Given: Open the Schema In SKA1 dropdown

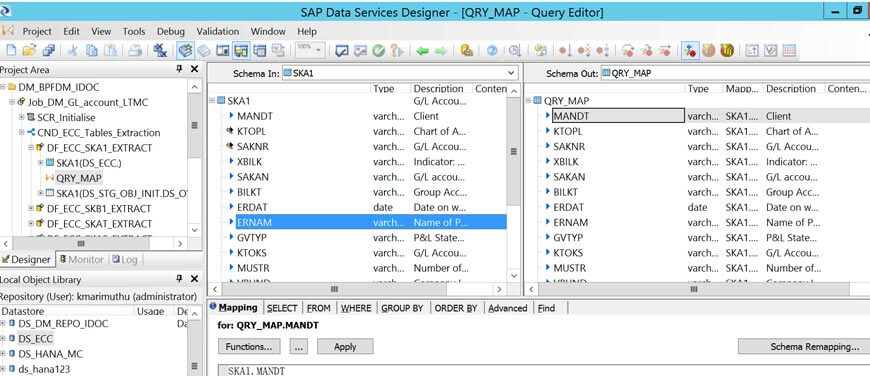Looking at the screenshot, I should [x=511, y=73].
